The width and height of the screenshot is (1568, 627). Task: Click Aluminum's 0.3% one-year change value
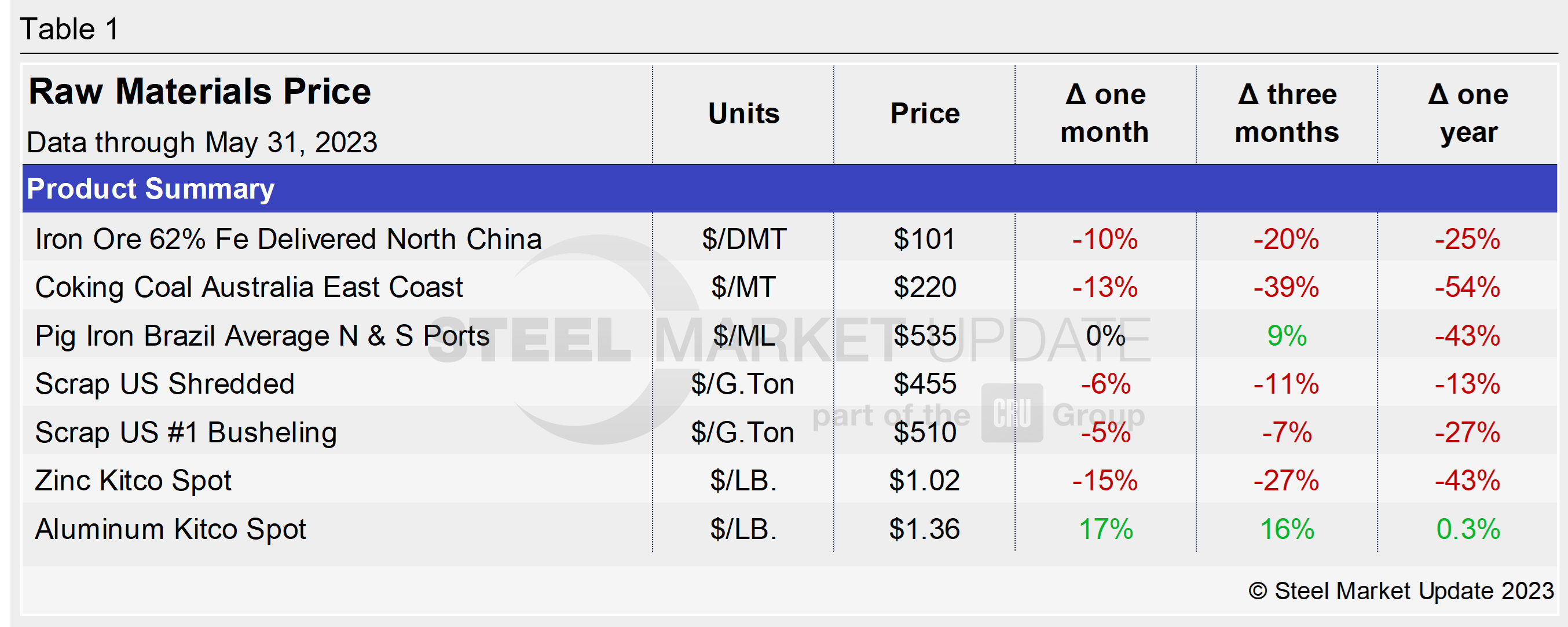click(x=1468, y=529)
